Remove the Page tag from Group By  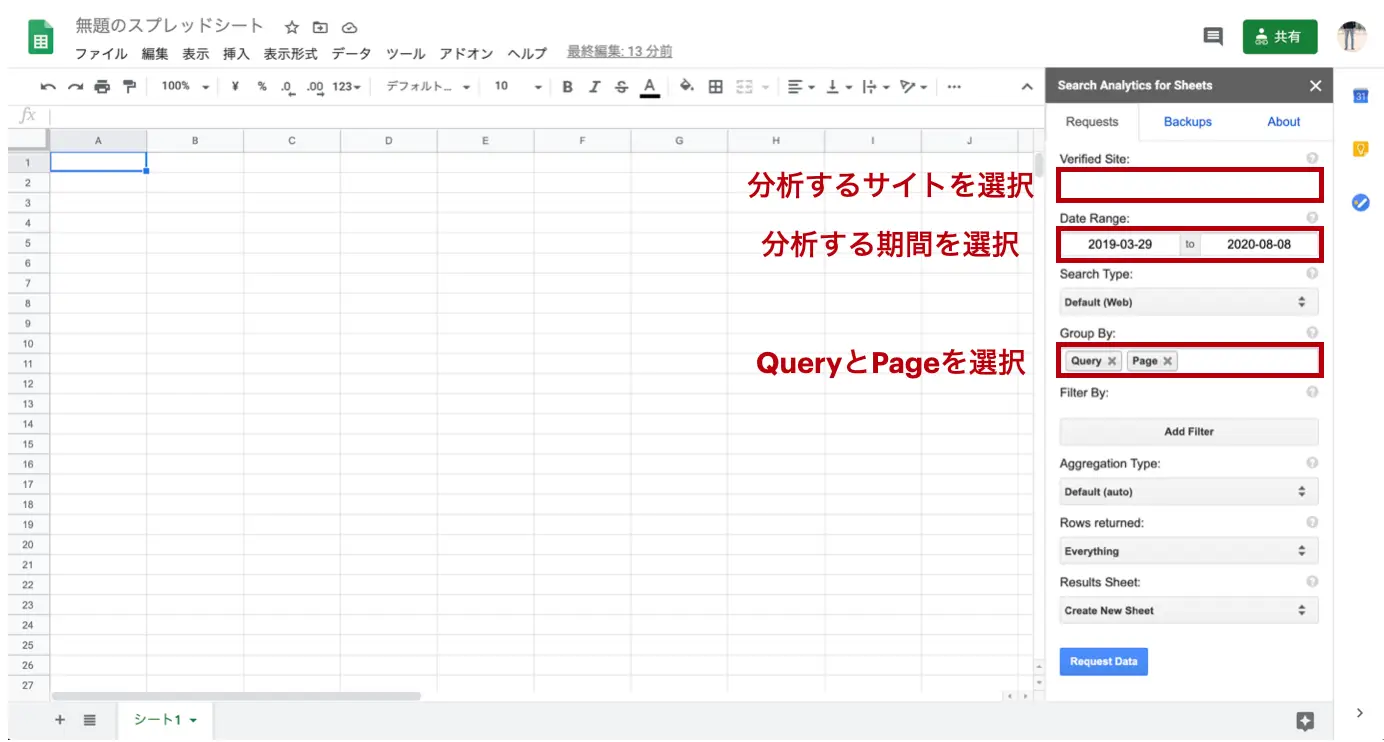tap(1167, 361)
